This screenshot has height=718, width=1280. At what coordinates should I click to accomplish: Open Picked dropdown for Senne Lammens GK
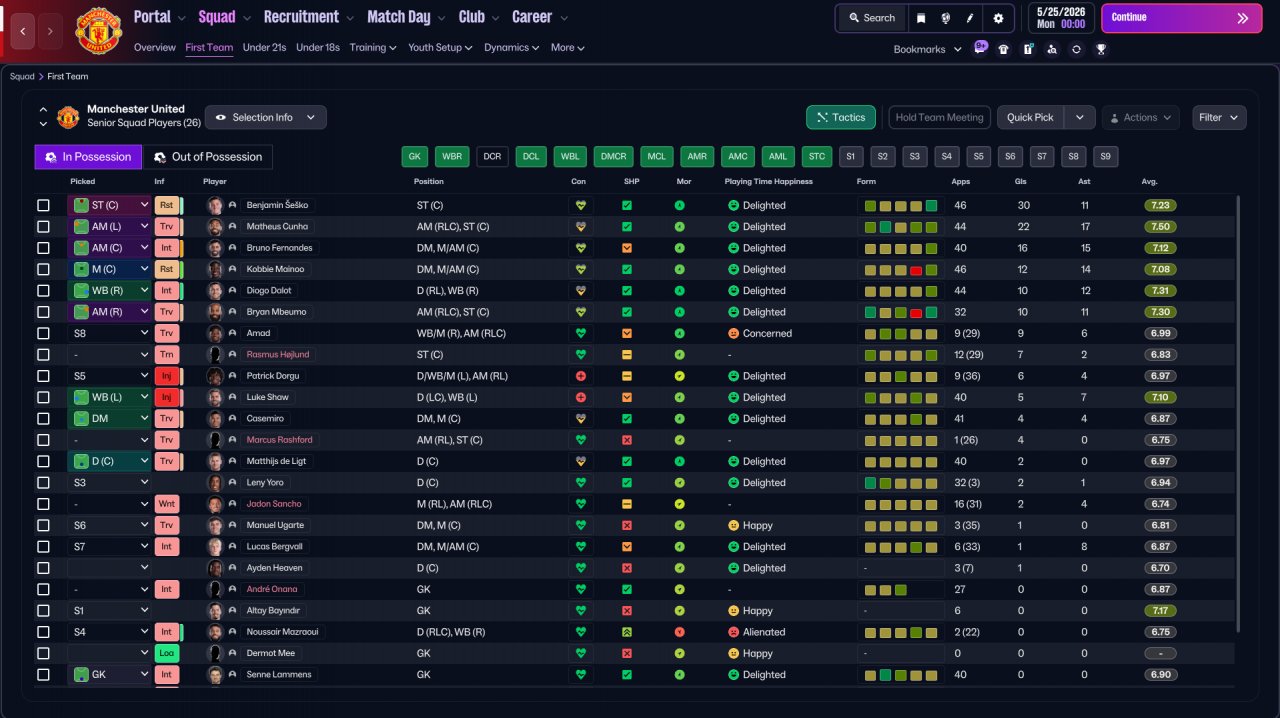click(x=109, y=675)
